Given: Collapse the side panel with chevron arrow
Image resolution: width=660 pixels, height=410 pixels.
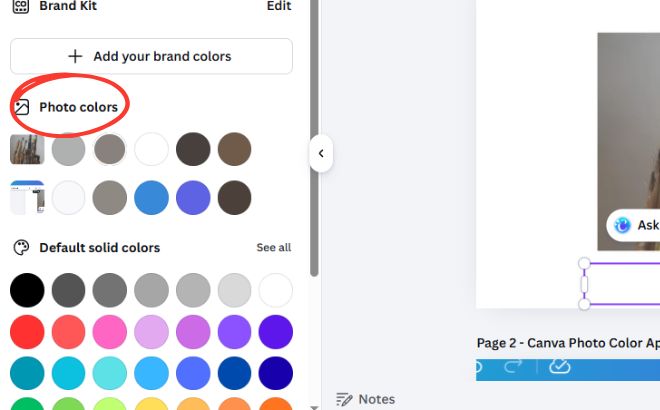Looking at the screenshot, I should [x=321, y=153].
